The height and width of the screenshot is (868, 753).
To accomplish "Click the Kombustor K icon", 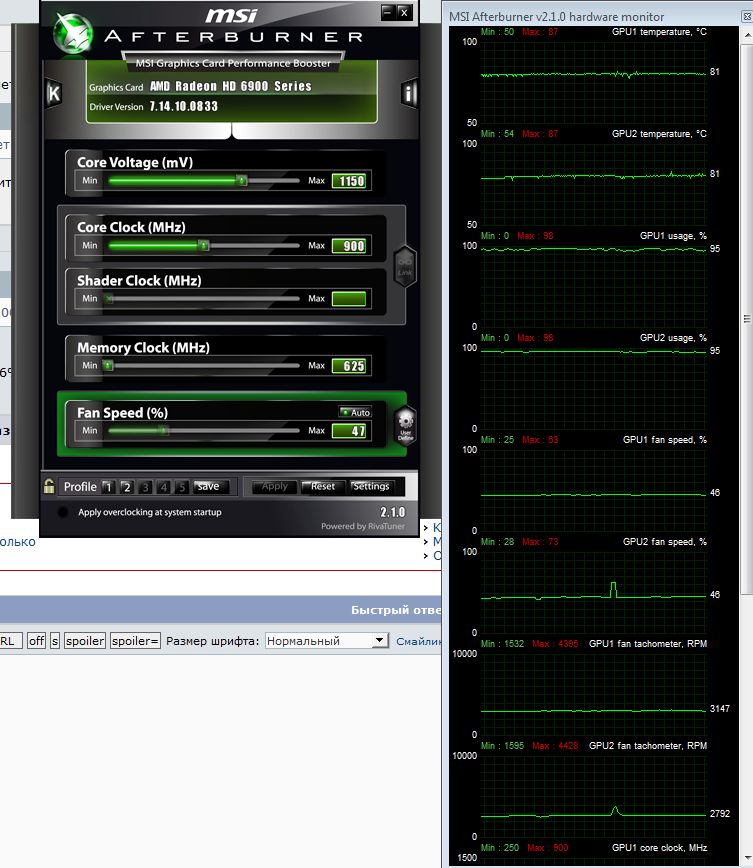I will (54, 94).
